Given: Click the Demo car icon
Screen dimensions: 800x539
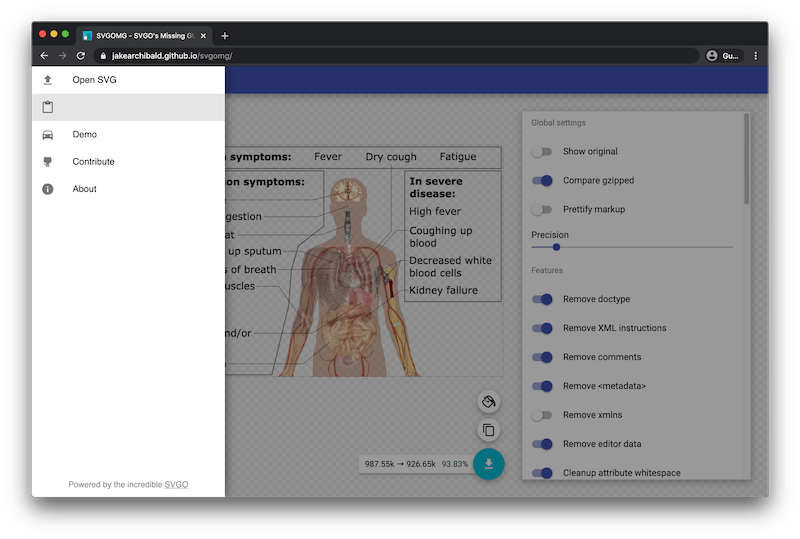Looking at the screenshot, I should point(47,135).
